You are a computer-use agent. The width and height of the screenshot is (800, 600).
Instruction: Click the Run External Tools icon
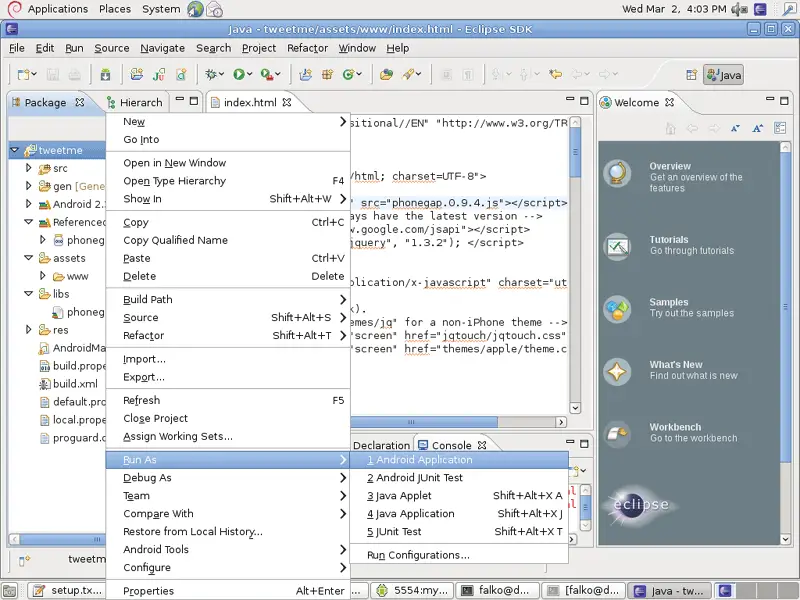pos(267,74)
